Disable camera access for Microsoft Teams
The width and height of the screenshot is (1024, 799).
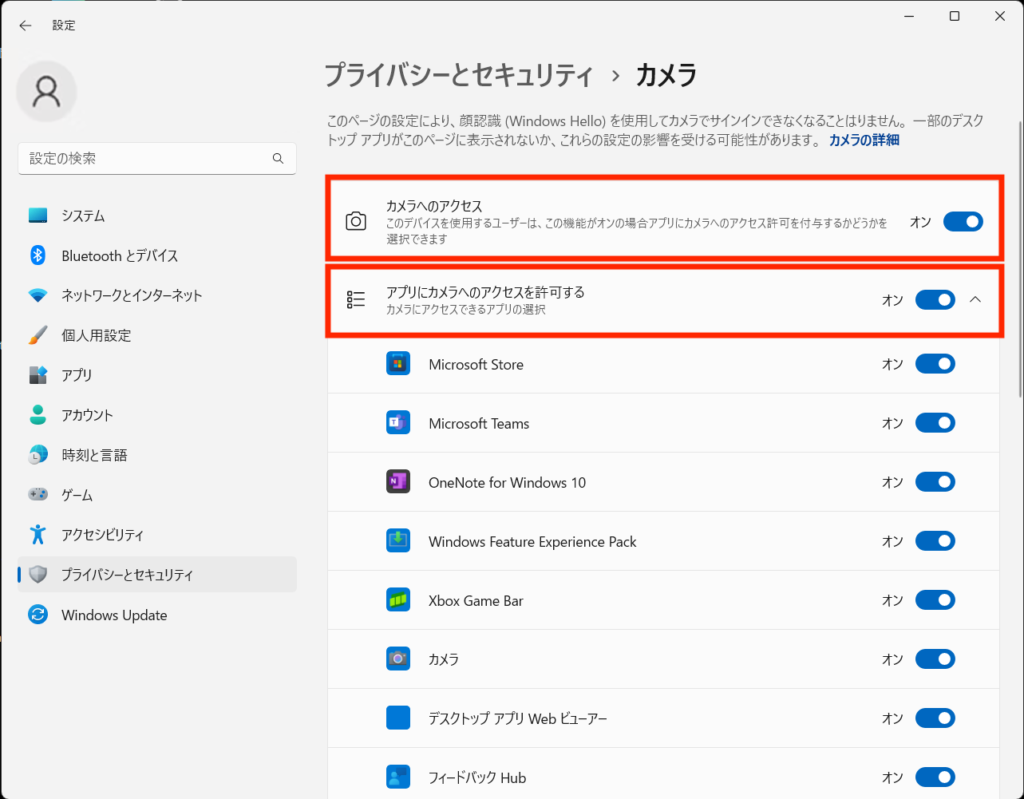tap(935, 423)
